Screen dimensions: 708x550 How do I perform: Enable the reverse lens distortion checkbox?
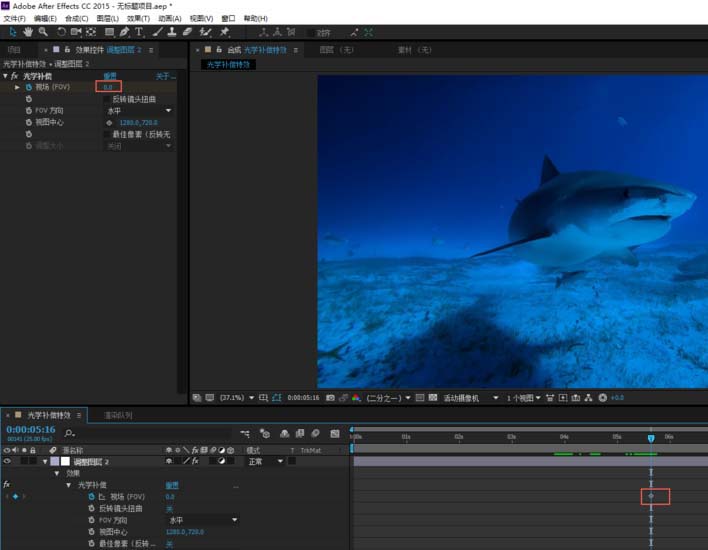click(107, 99)
